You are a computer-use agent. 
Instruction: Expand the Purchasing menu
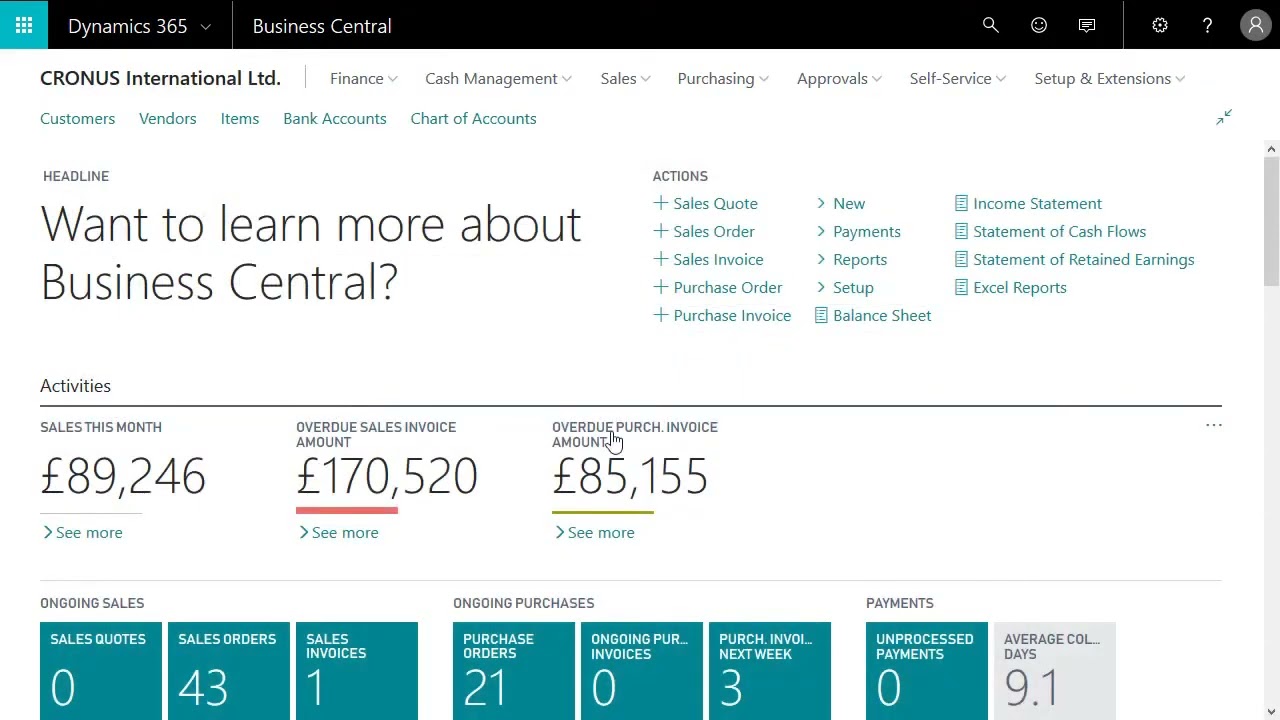point(722,78)
